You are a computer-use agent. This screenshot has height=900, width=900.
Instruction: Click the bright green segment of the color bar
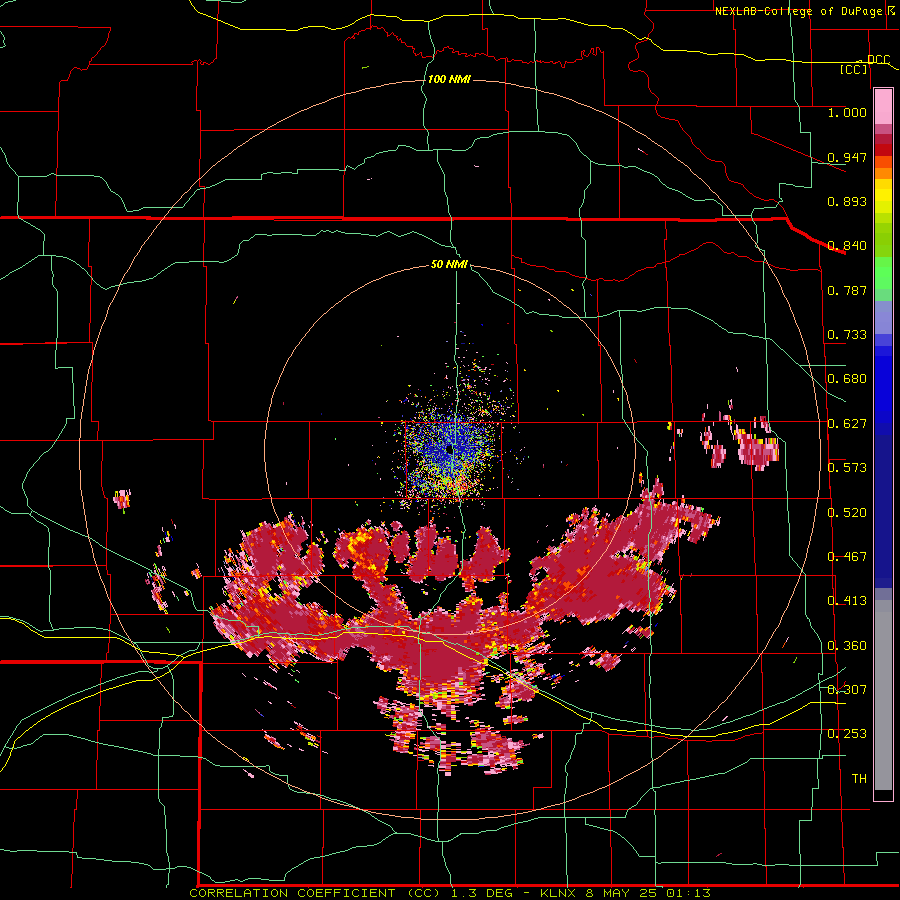(883, 273)
